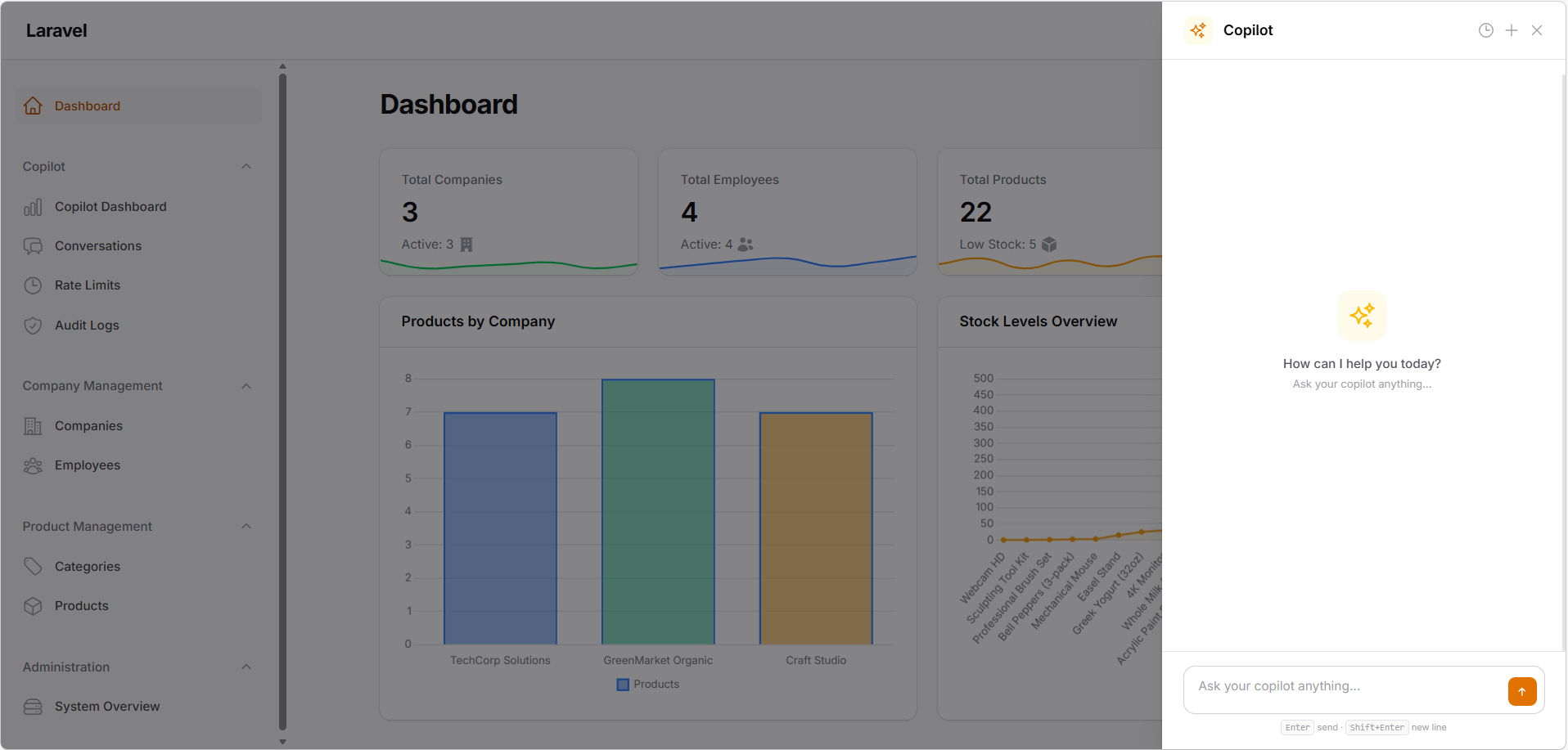Open System Overview in the sidebar

click(107, 707)
